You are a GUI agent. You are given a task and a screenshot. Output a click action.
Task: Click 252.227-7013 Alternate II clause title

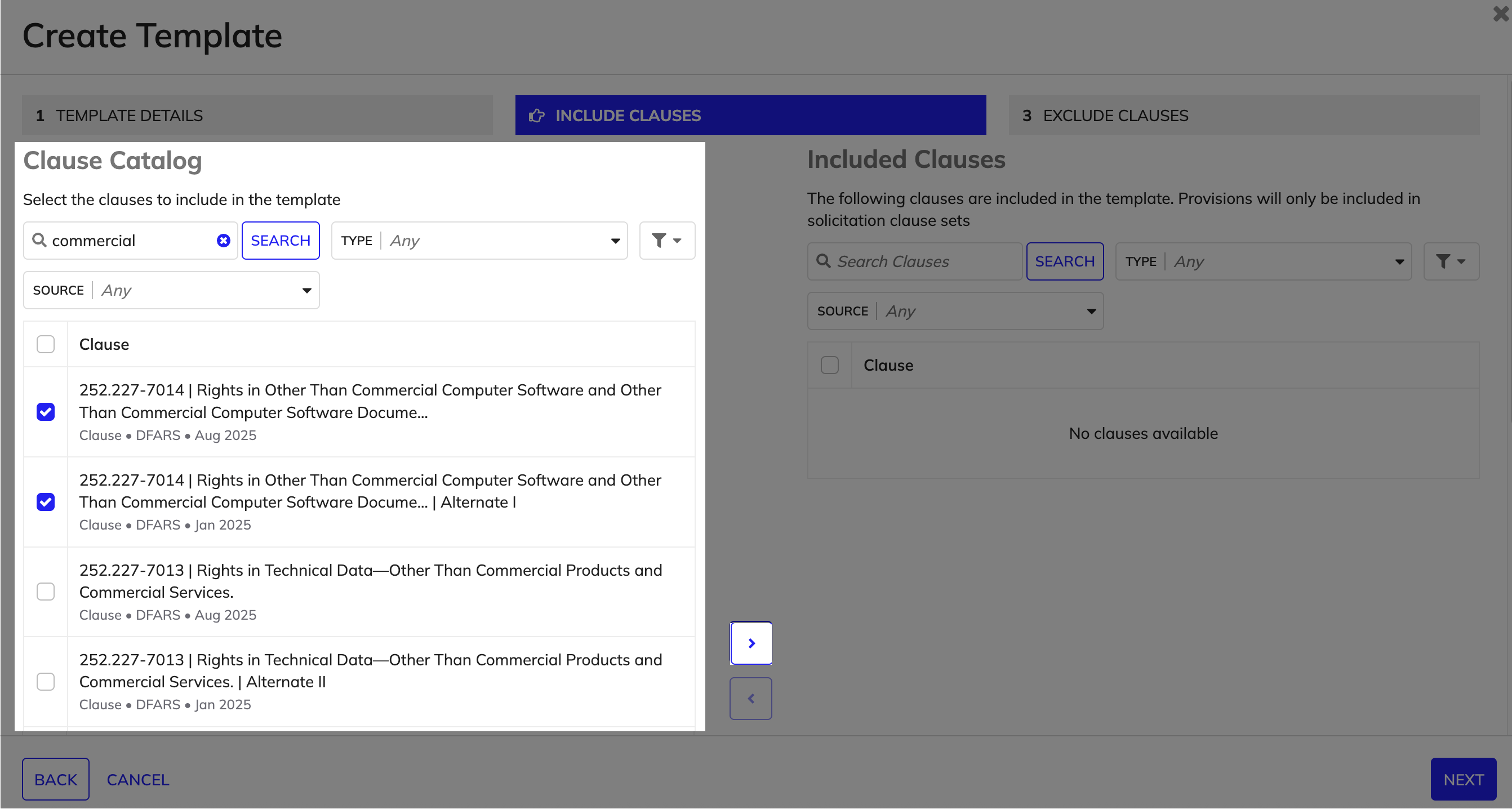pyautogui.click(x=370, y=671)
